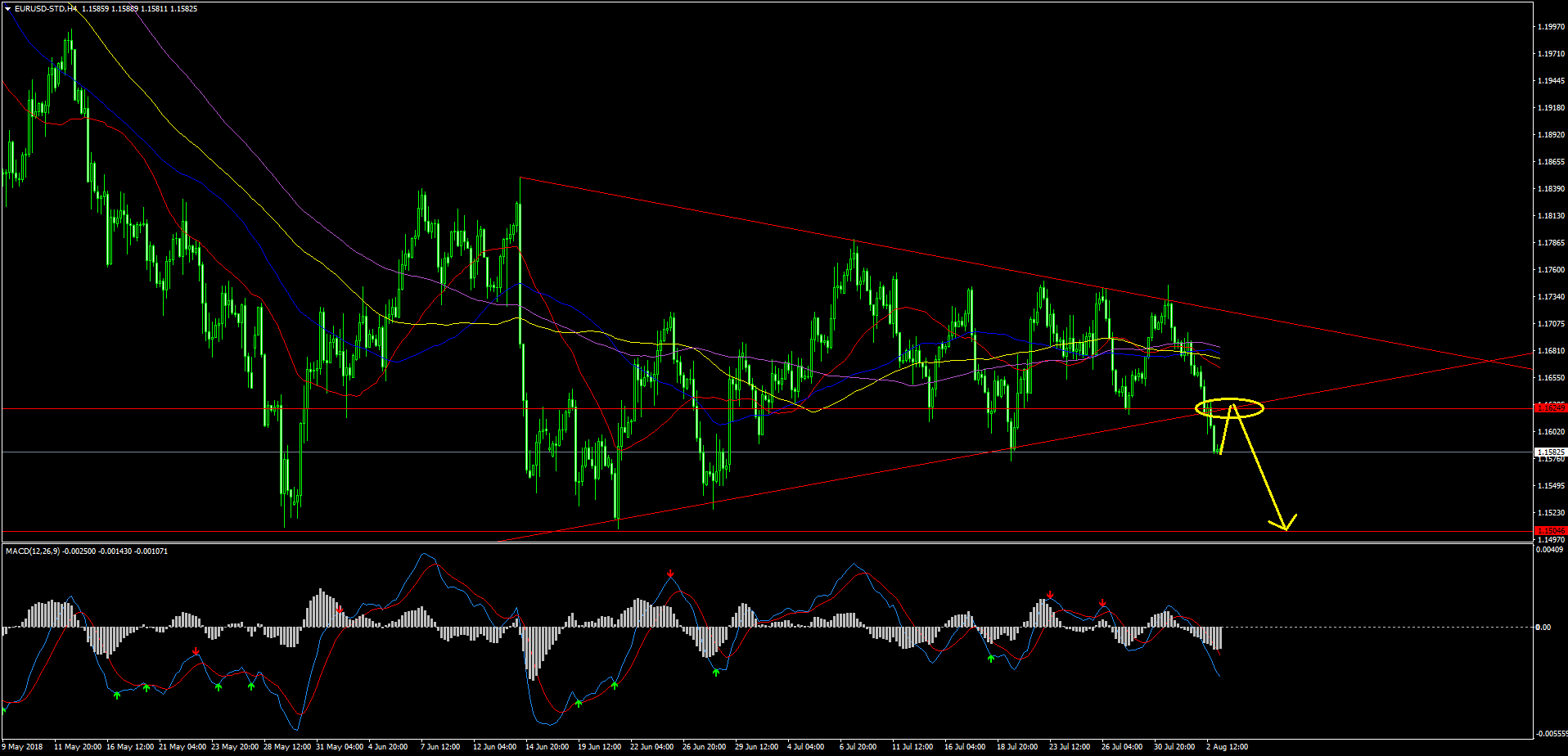Click the 1.16810 price scale value
Viewport: 1568px width, 756px height.
pos(1552,351)
